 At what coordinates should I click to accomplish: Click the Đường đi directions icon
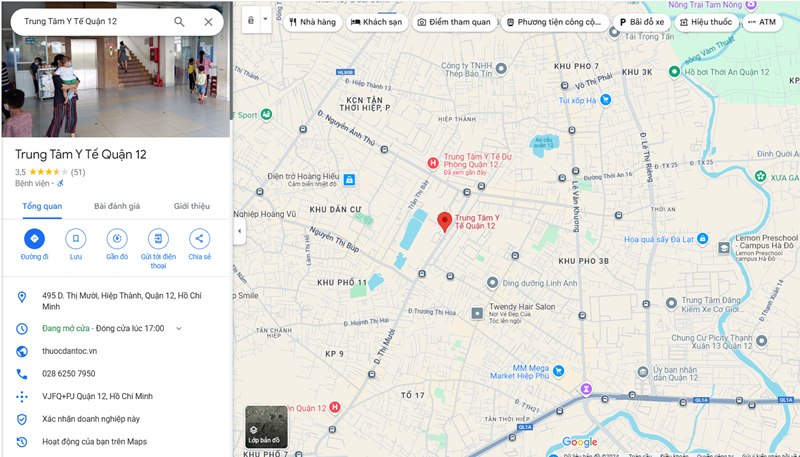[x=34, y=238]
